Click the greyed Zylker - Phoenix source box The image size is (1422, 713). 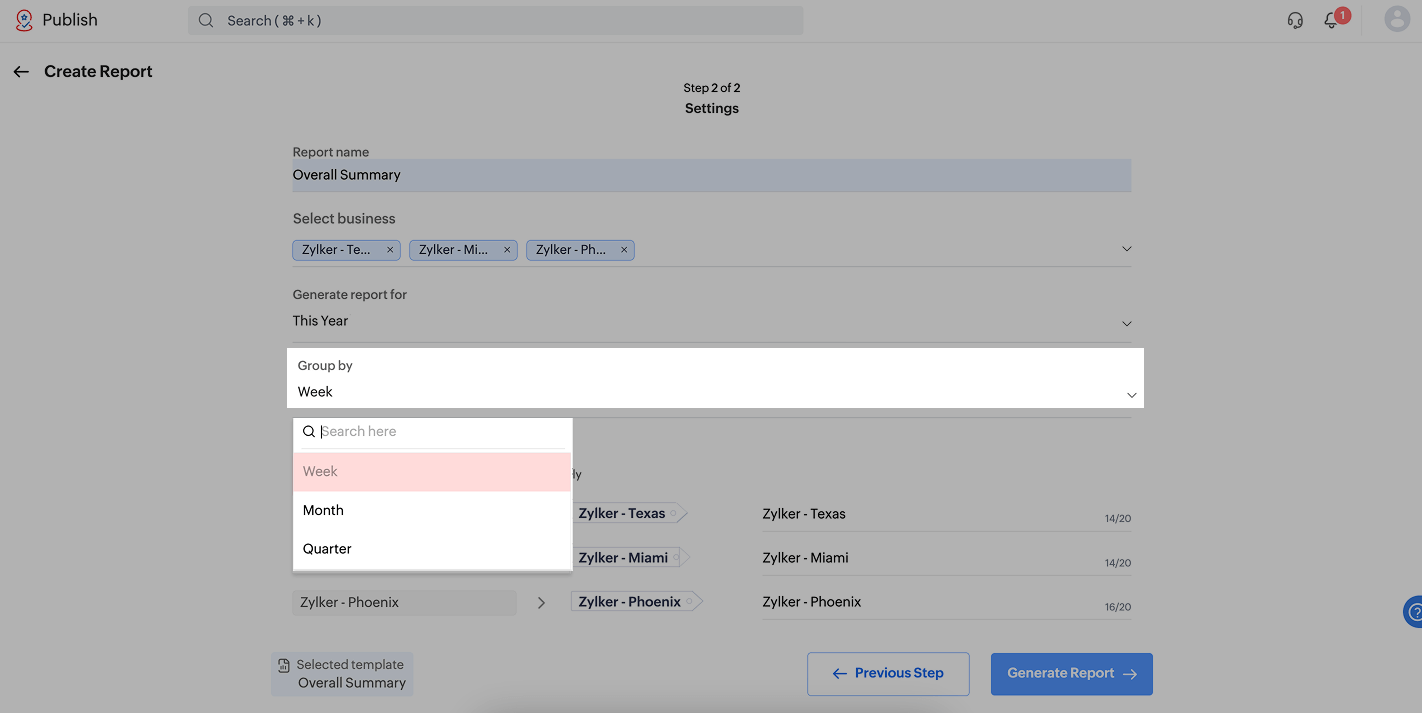[405, 603]
